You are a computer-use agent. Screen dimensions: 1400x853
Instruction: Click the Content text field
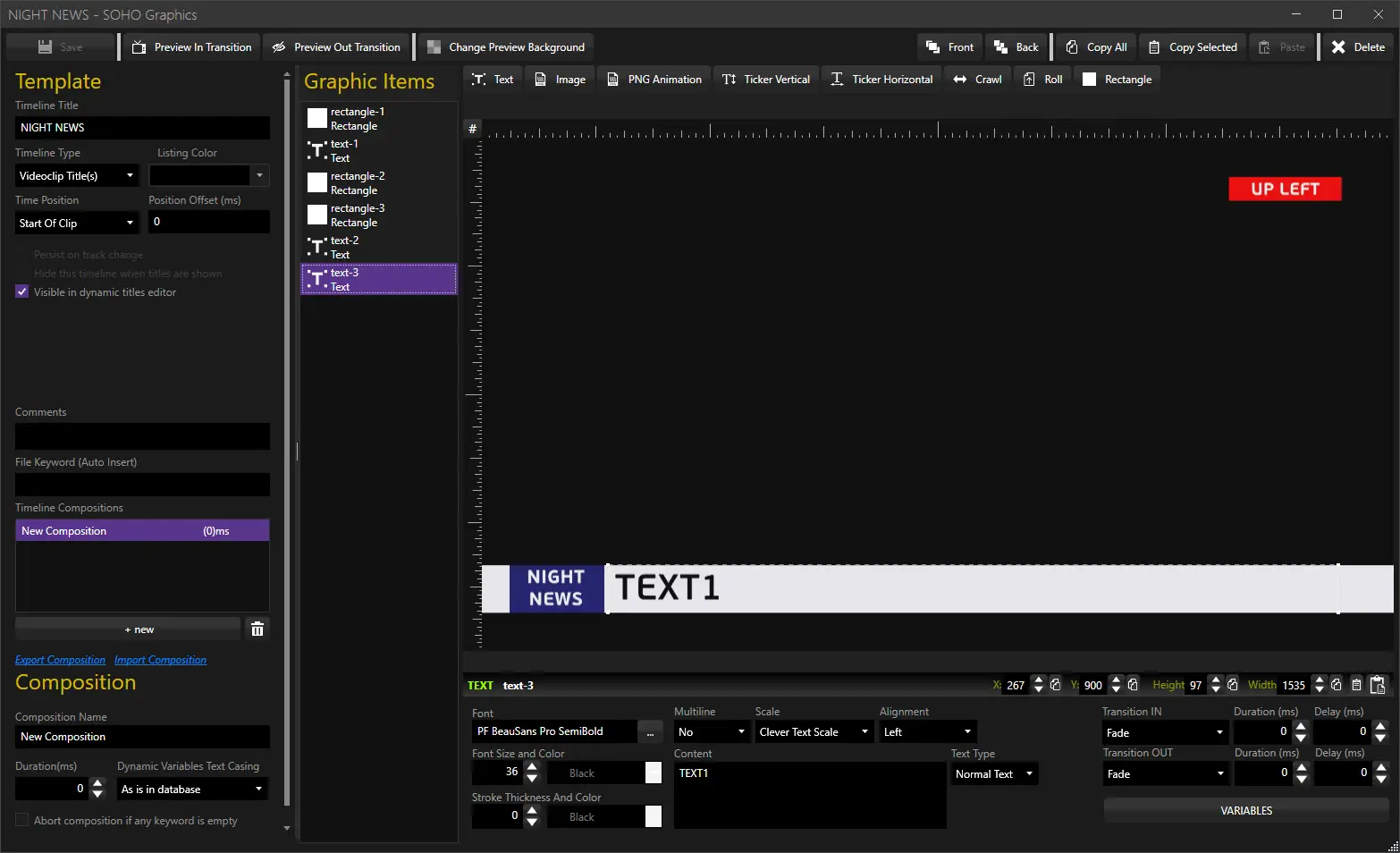[810, 795]
